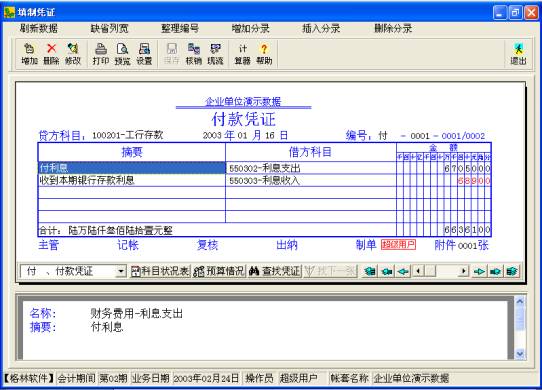Click the red 超级用户 preparer box
This screenshot has height=390, width=542.
coord(398,245)
